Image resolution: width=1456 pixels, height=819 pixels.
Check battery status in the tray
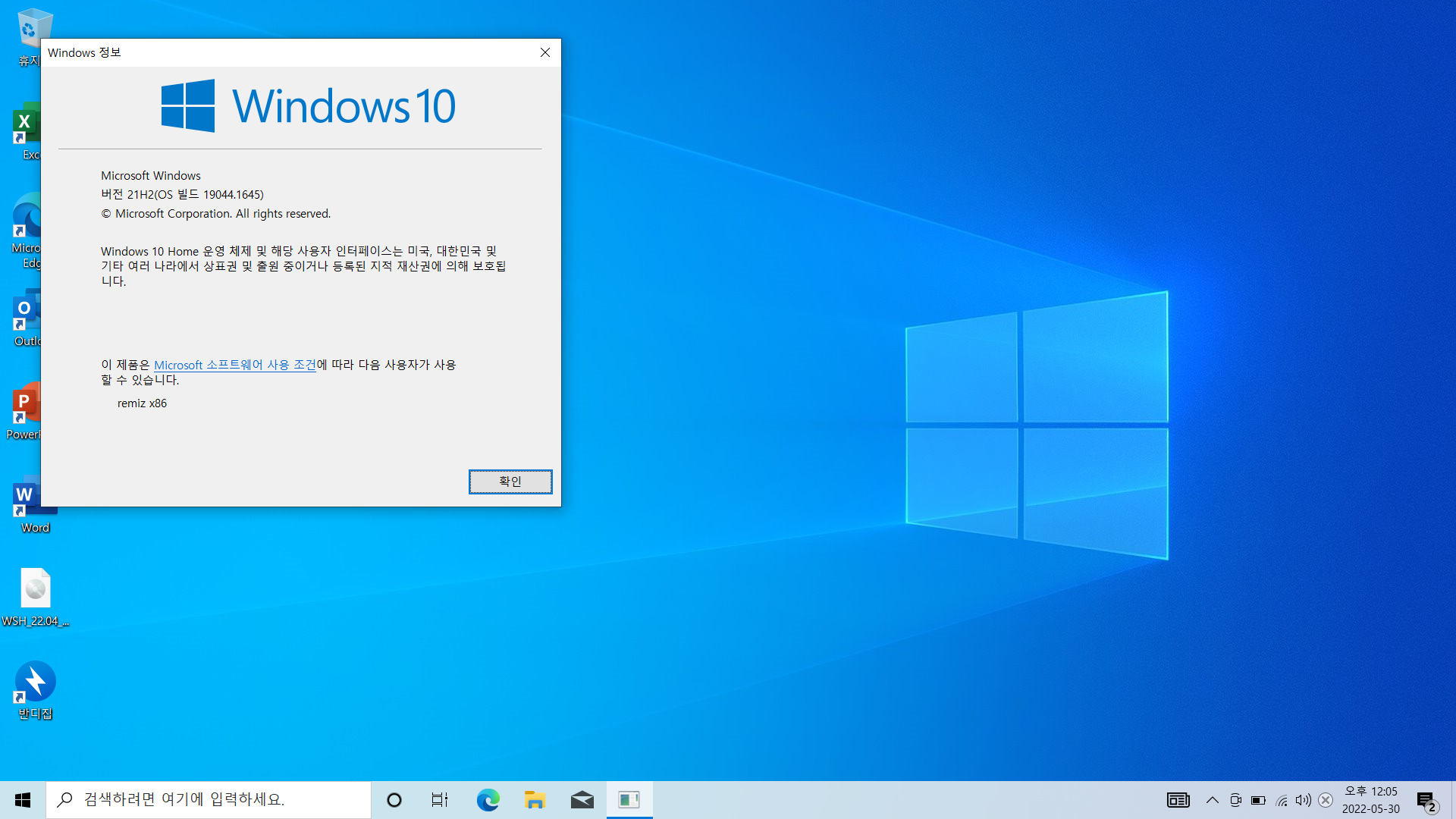(x=1258, y=800)
